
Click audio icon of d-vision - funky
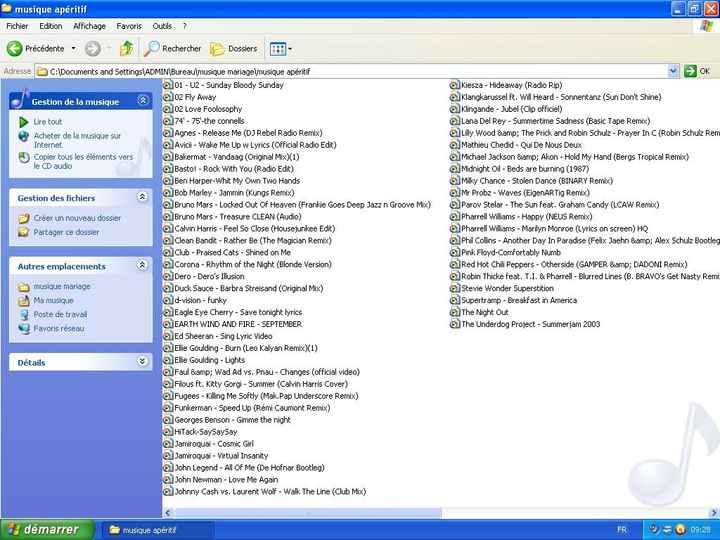(x=168, y=300)
